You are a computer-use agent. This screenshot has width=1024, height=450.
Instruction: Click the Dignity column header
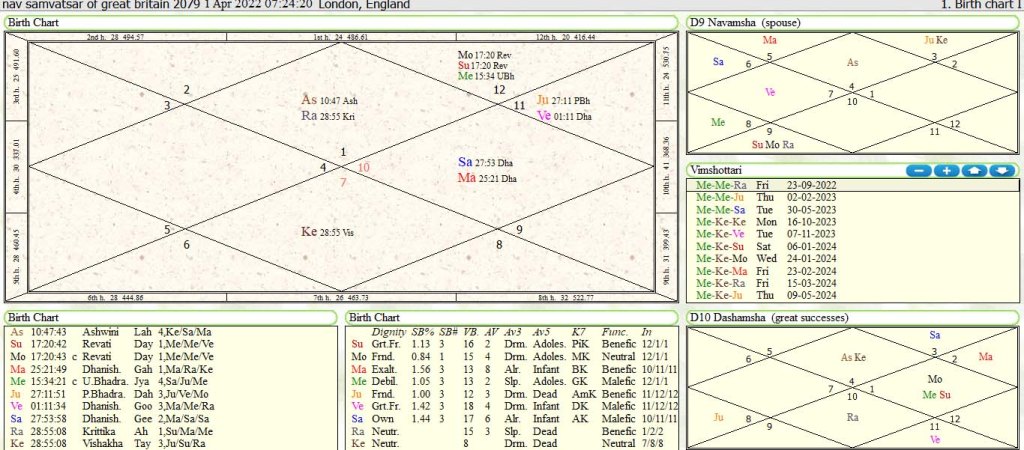click(x=388, y=331)
